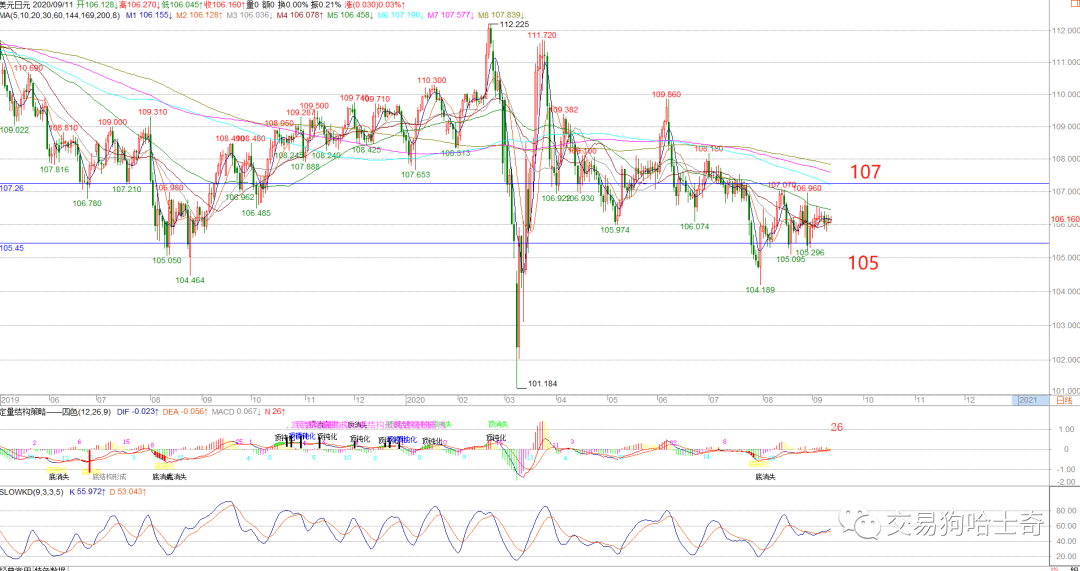Click the 底结构形成 signal label
The height and width of the screenshot is (571, 1080).
coord(110,476)
